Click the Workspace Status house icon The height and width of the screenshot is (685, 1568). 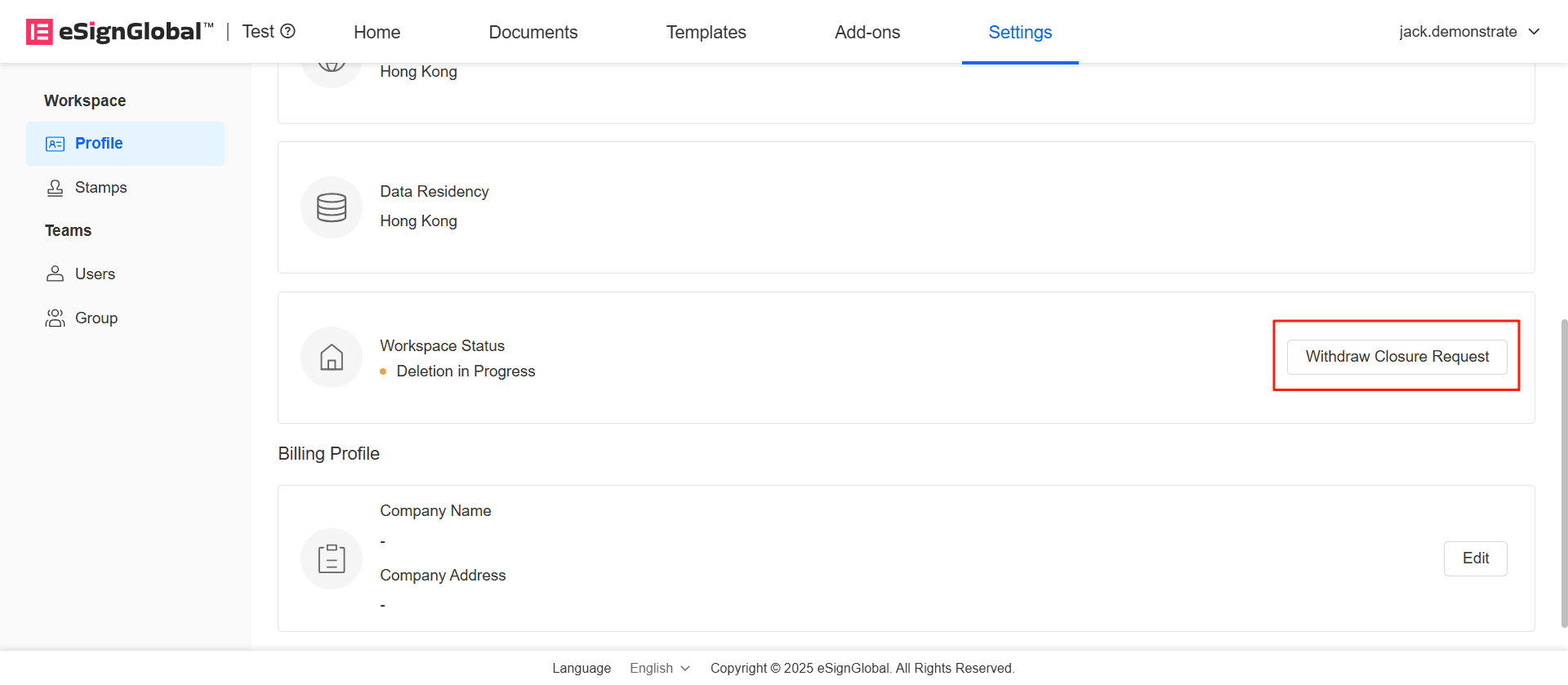[332, 358]
